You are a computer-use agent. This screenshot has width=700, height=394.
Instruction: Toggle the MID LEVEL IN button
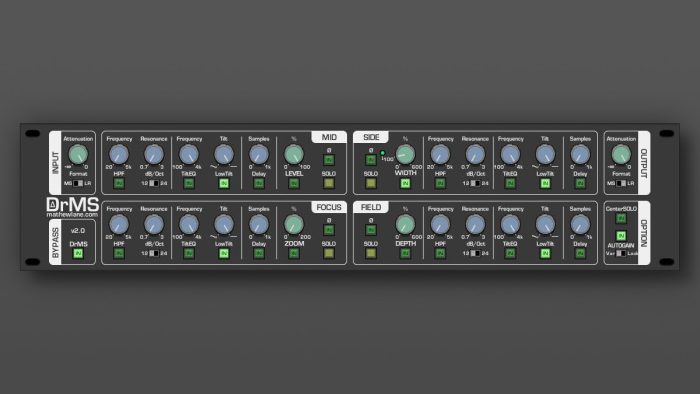(x=294, y=183)
